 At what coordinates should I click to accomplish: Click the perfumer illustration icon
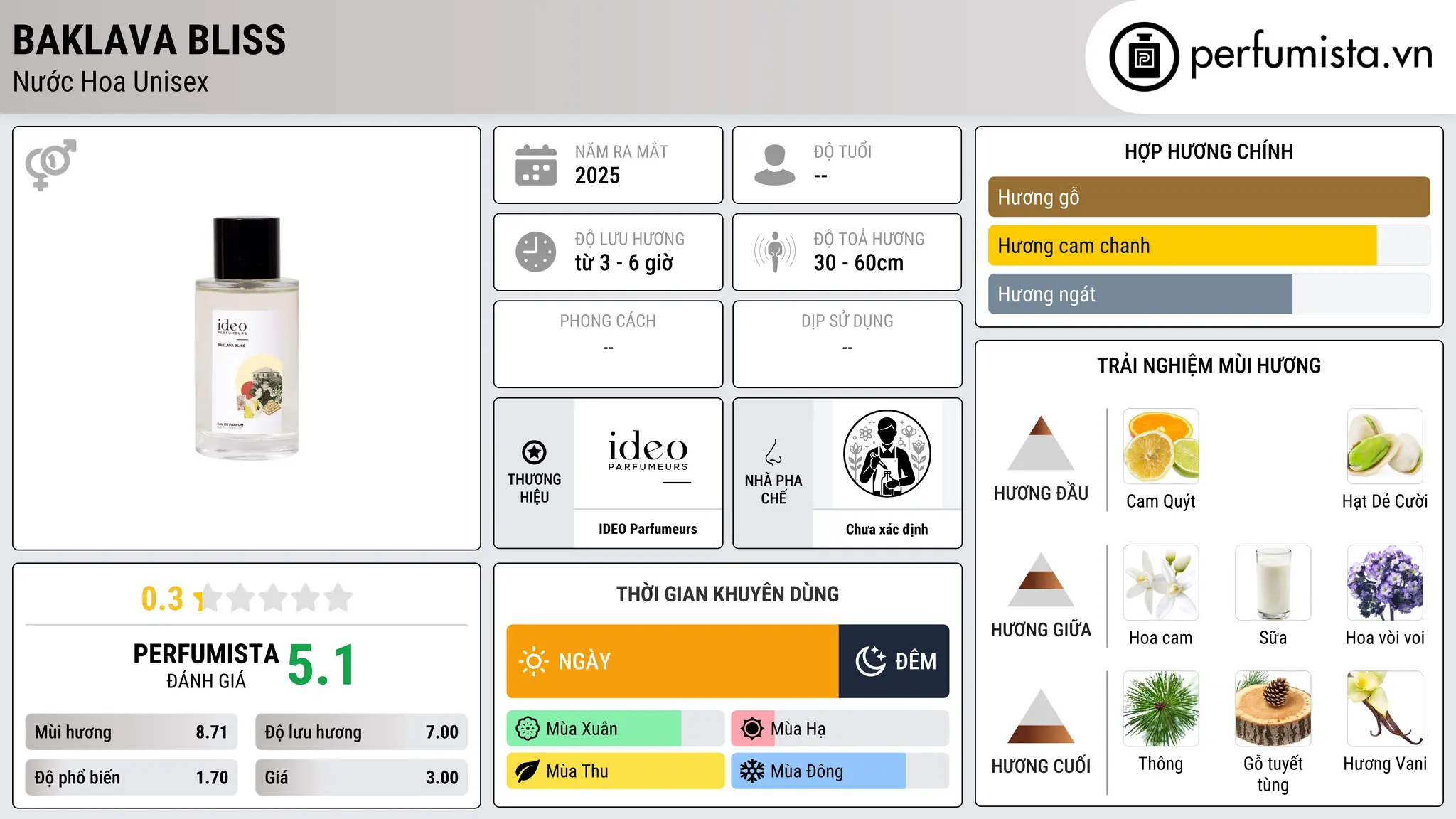click(887, 454)
